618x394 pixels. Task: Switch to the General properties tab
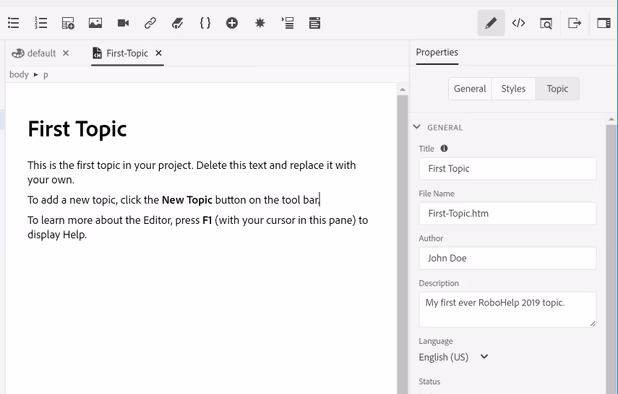470,89
